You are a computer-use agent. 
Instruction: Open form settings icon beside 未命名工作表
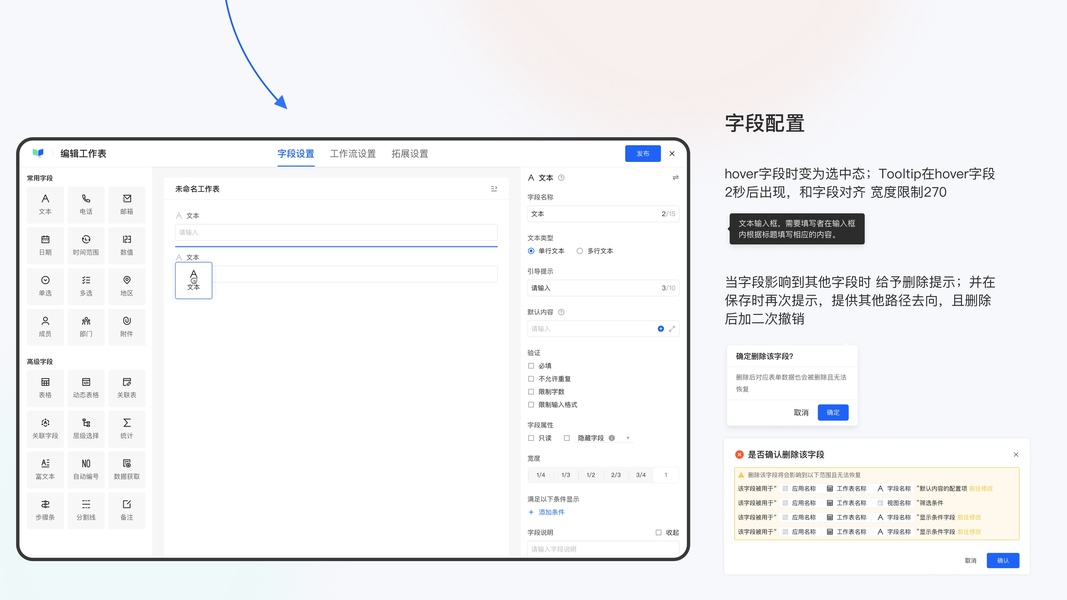(x=494, y=188)
